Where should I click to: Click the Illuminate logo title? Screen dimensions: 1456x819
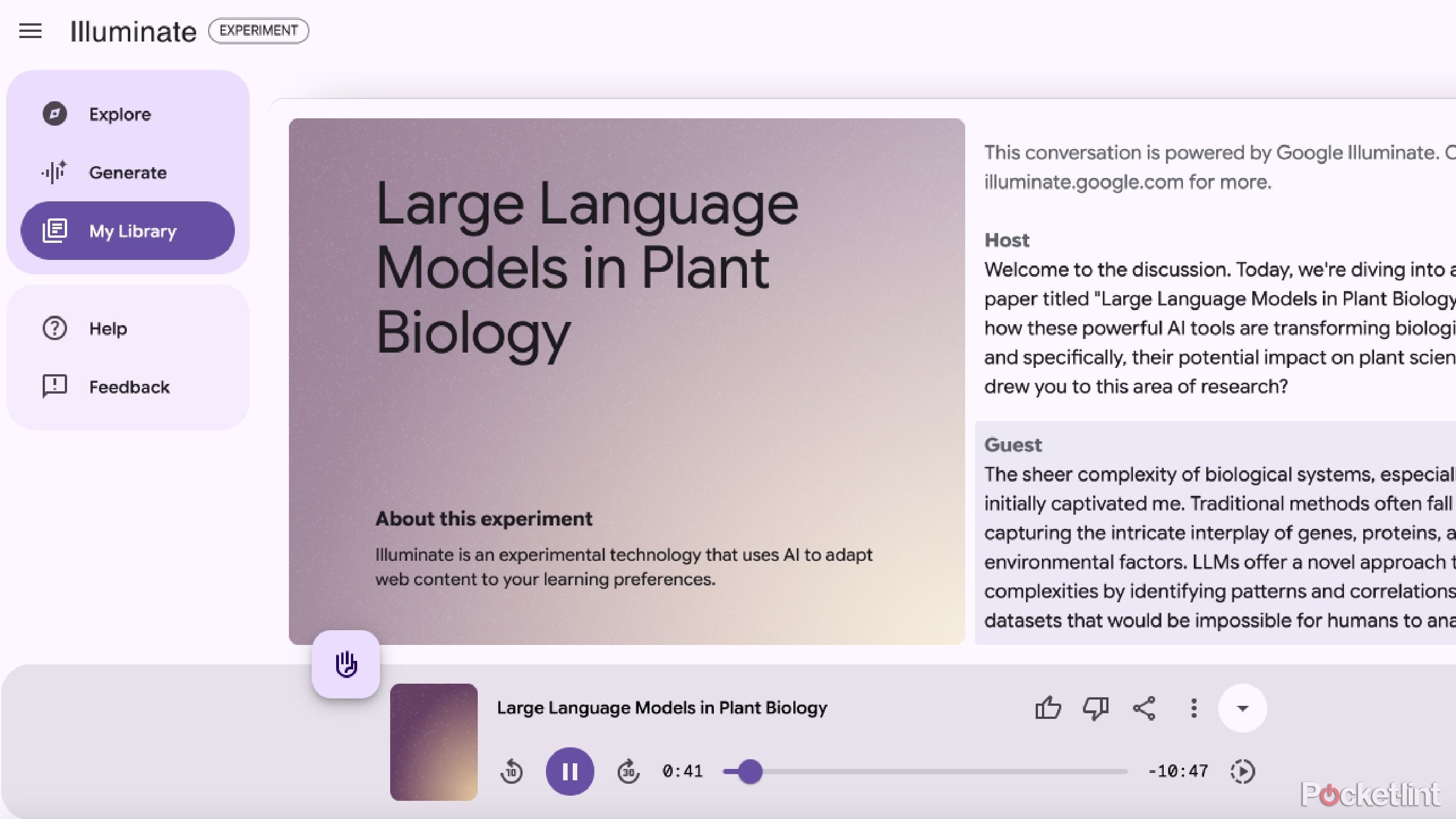click(133, 31)
